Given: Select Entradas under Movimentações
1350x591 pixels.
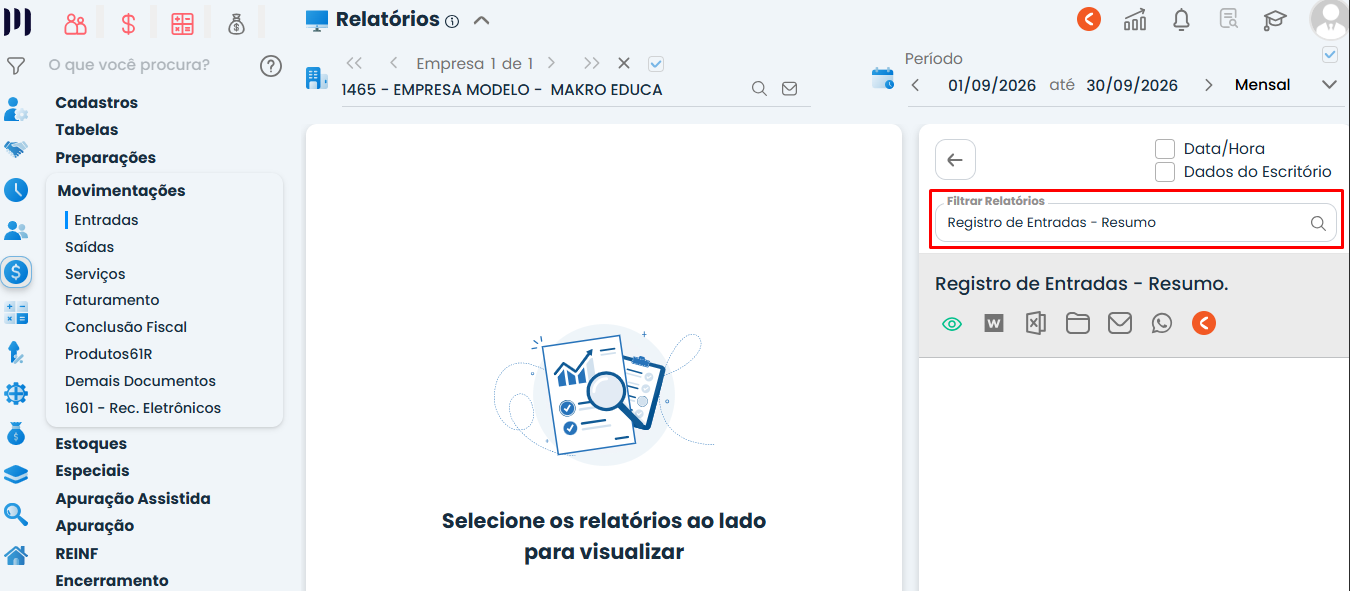Looking at the screenshot, I should [x=106, y=220].
